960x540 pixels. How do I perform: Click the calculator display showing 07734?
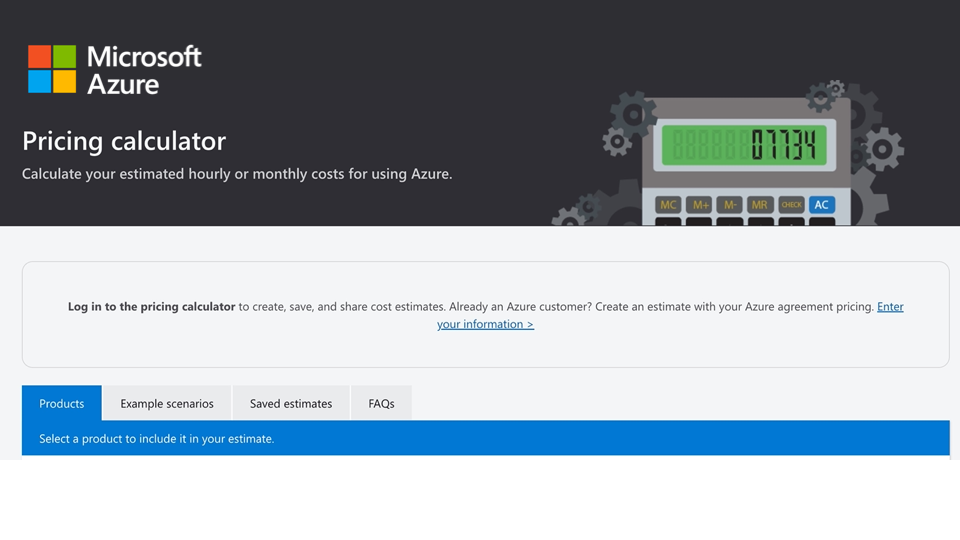744,145
